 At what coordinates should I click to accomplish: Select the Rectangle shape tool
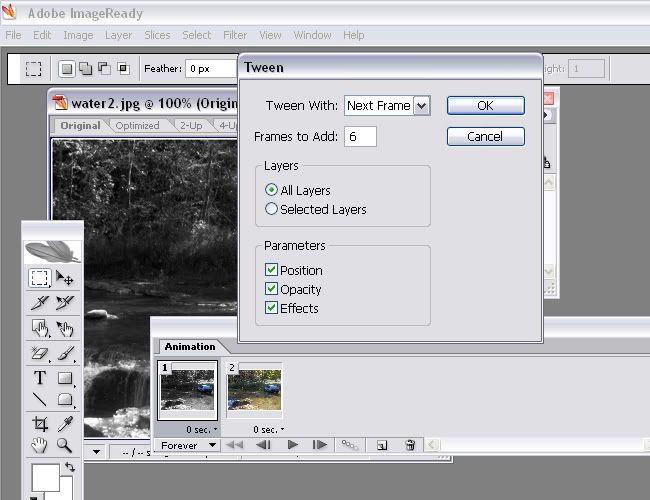[65, 378]
